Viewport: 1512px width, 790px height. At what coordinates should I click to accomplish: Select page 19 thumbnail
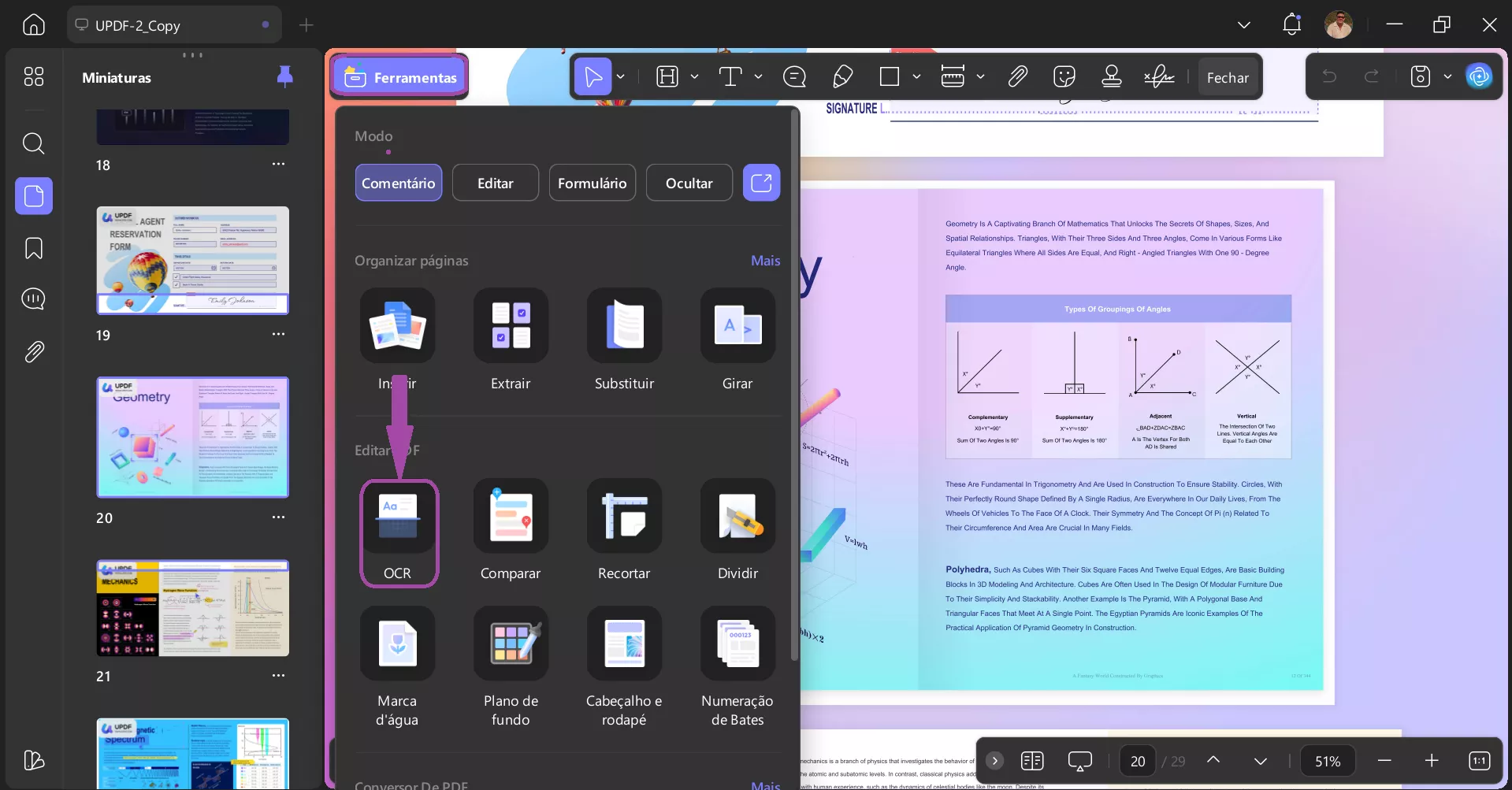[x=193, y=261]
